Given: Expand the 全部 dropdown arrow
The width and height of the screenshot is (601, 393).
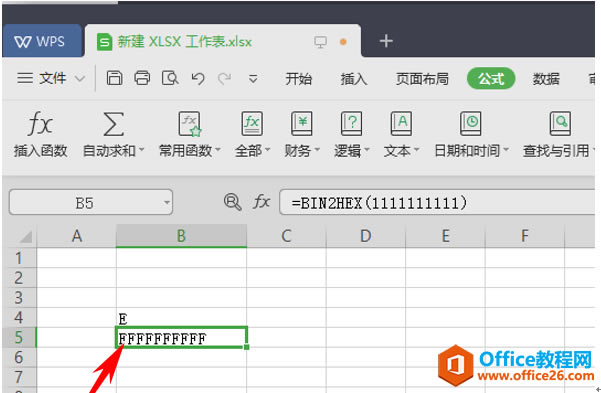Looking at the screenshot, I should 268,150.
